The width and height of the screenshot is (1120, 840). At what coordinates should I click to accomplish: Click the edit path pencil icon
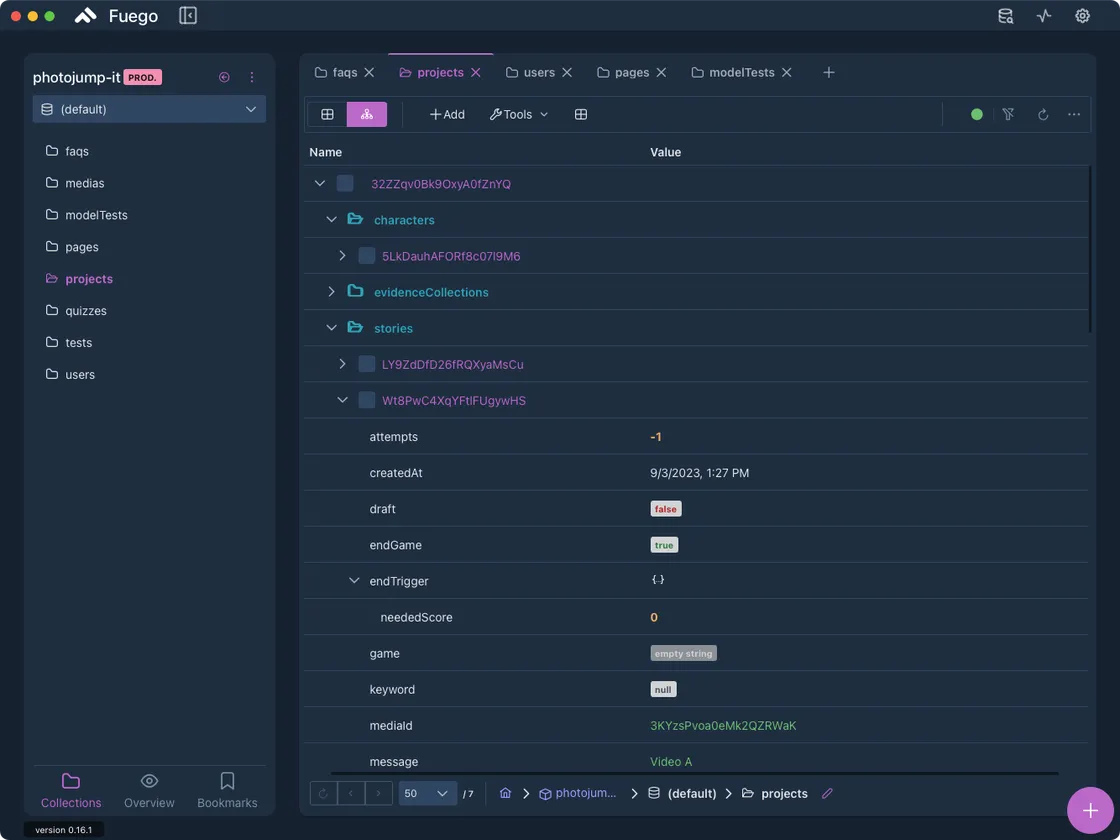(827, 794)
